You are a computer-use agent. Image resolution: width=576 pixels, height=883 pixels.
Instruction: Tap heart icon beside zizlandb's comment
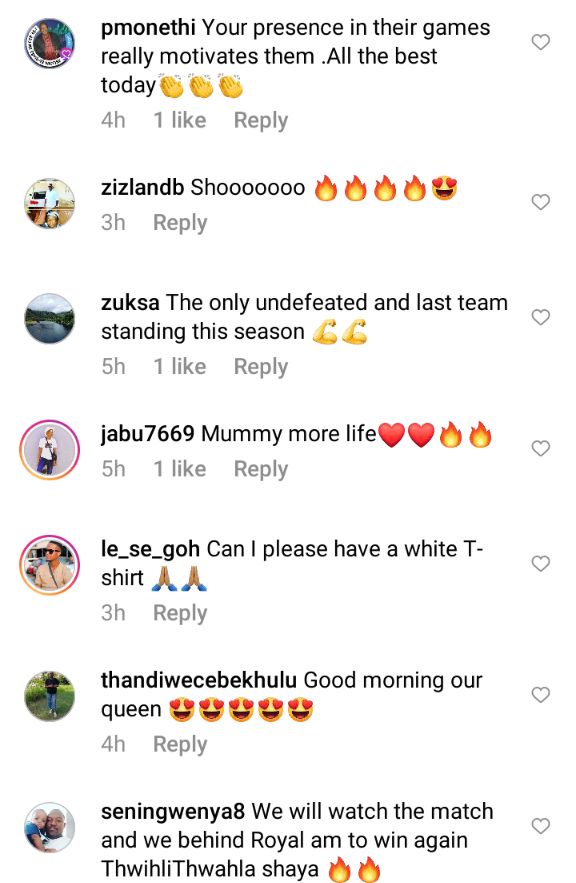[541, 202]
